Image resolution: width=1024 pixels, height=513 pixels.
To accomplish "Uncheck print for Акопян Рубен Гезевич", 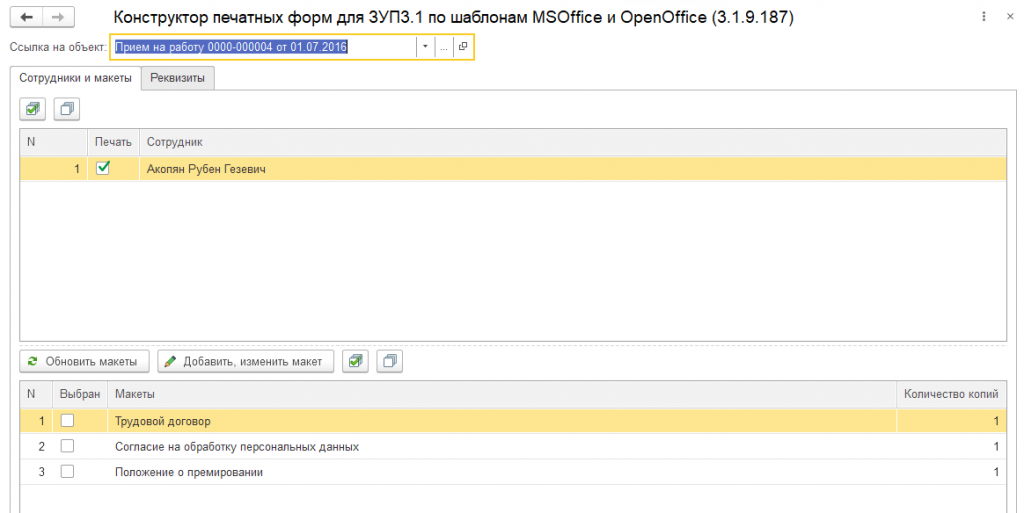I will click(x=102, y=169).
